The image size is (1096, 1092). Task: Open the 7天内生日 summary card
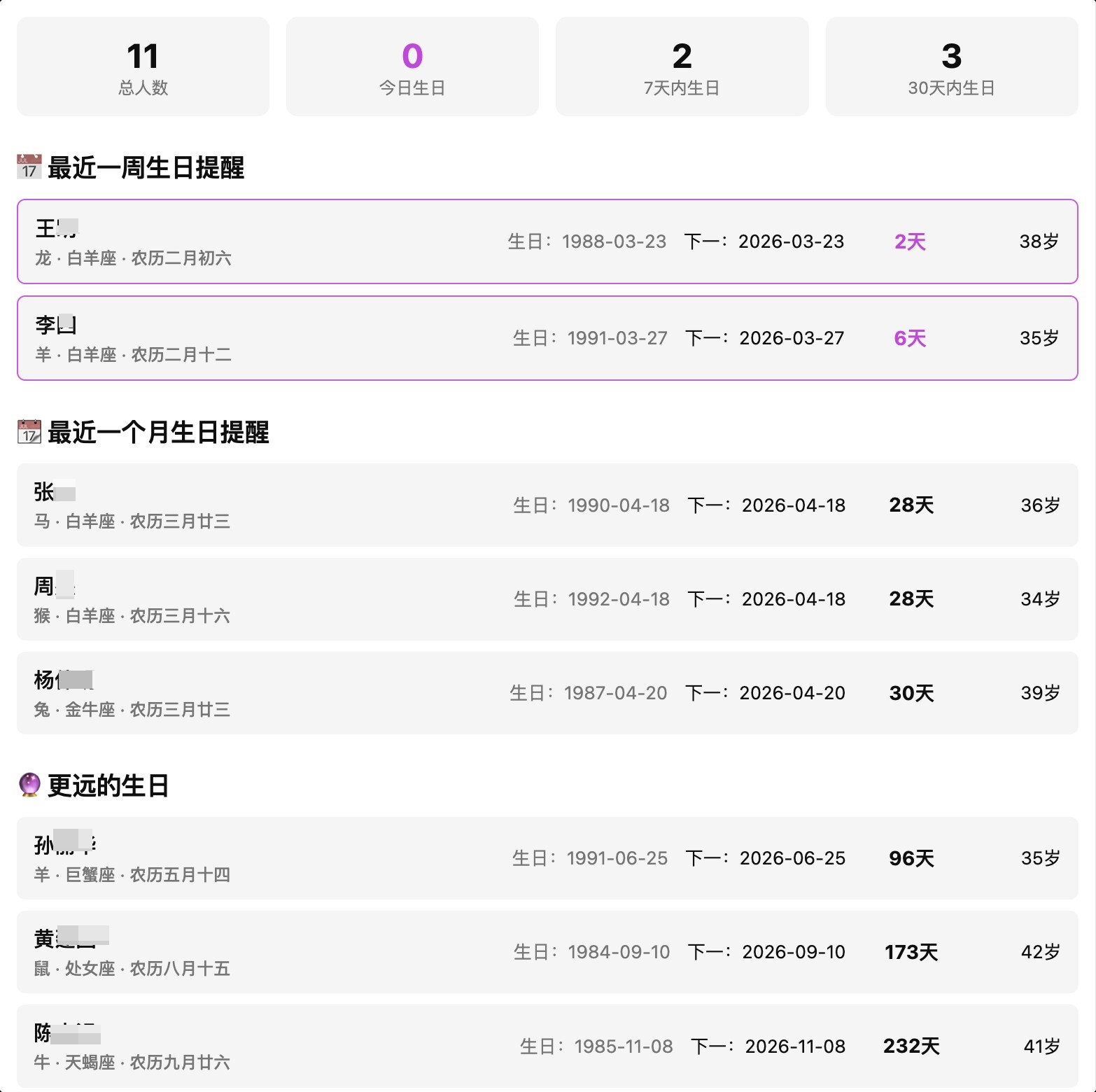click(x=682, y=67)
